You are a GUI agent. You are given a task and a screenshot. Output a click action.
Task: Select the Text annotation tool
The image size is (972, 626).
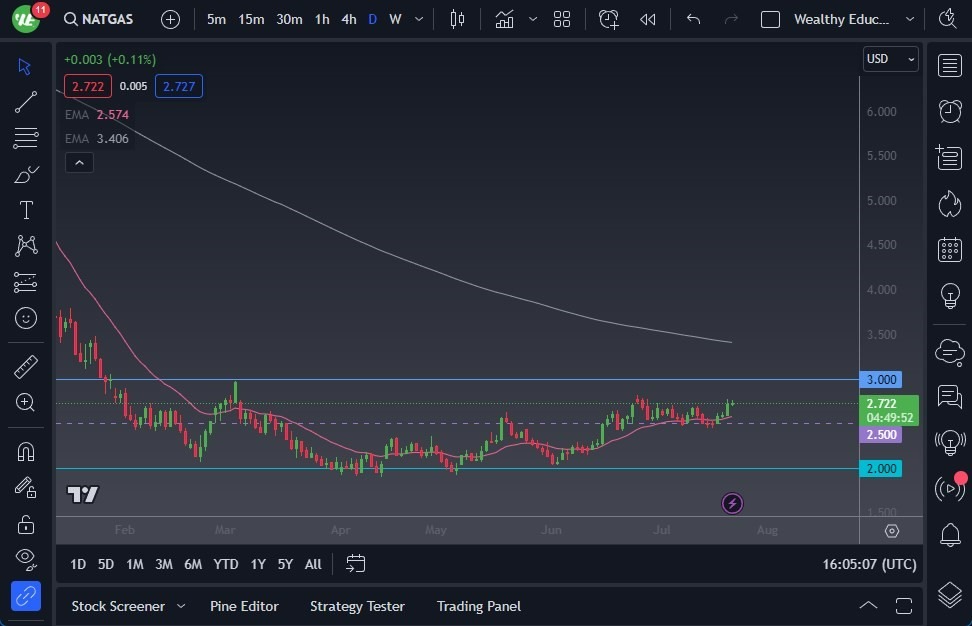point(26,210)
